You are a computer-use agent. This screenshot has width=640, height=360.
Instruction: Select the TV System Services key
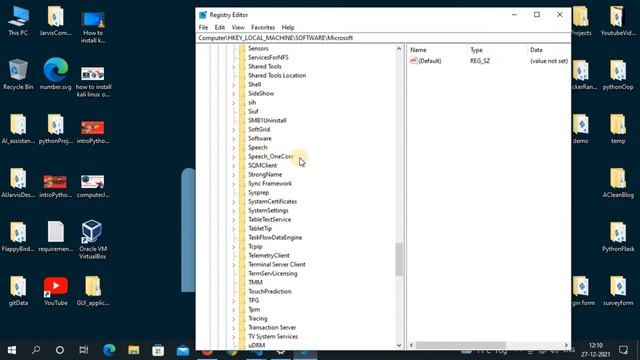[273, 336]
